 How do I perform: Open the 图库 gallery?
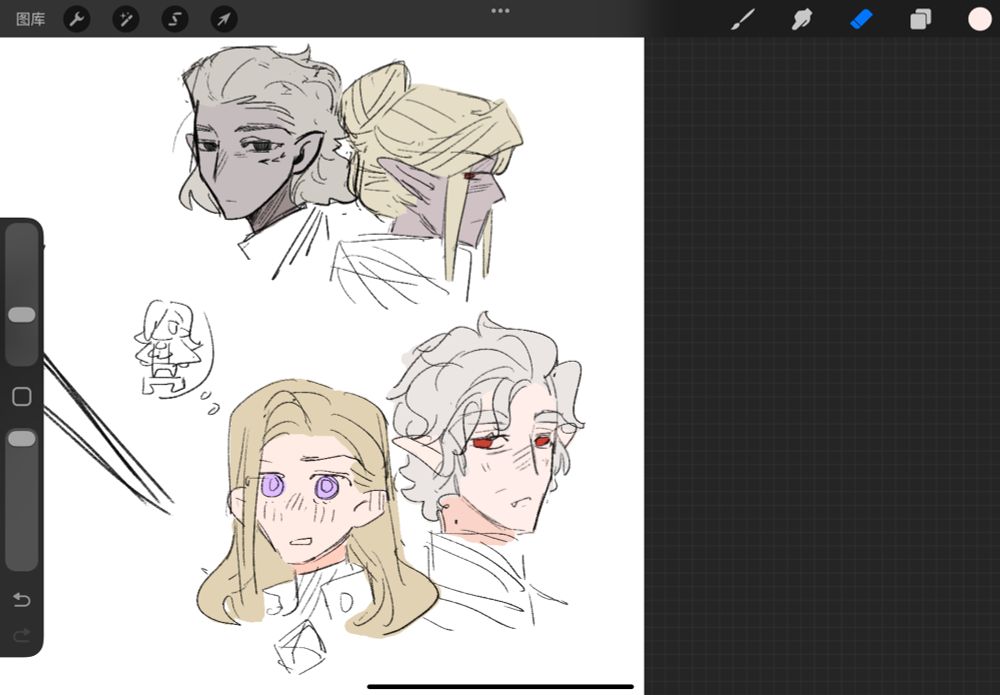(30, 19)
